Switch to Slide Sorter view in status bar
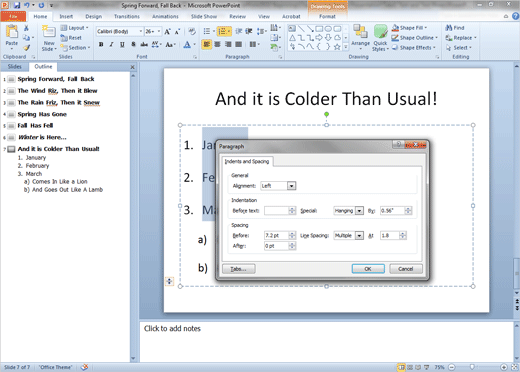This screenshot has width=520, height=372. tap(410, 367)
